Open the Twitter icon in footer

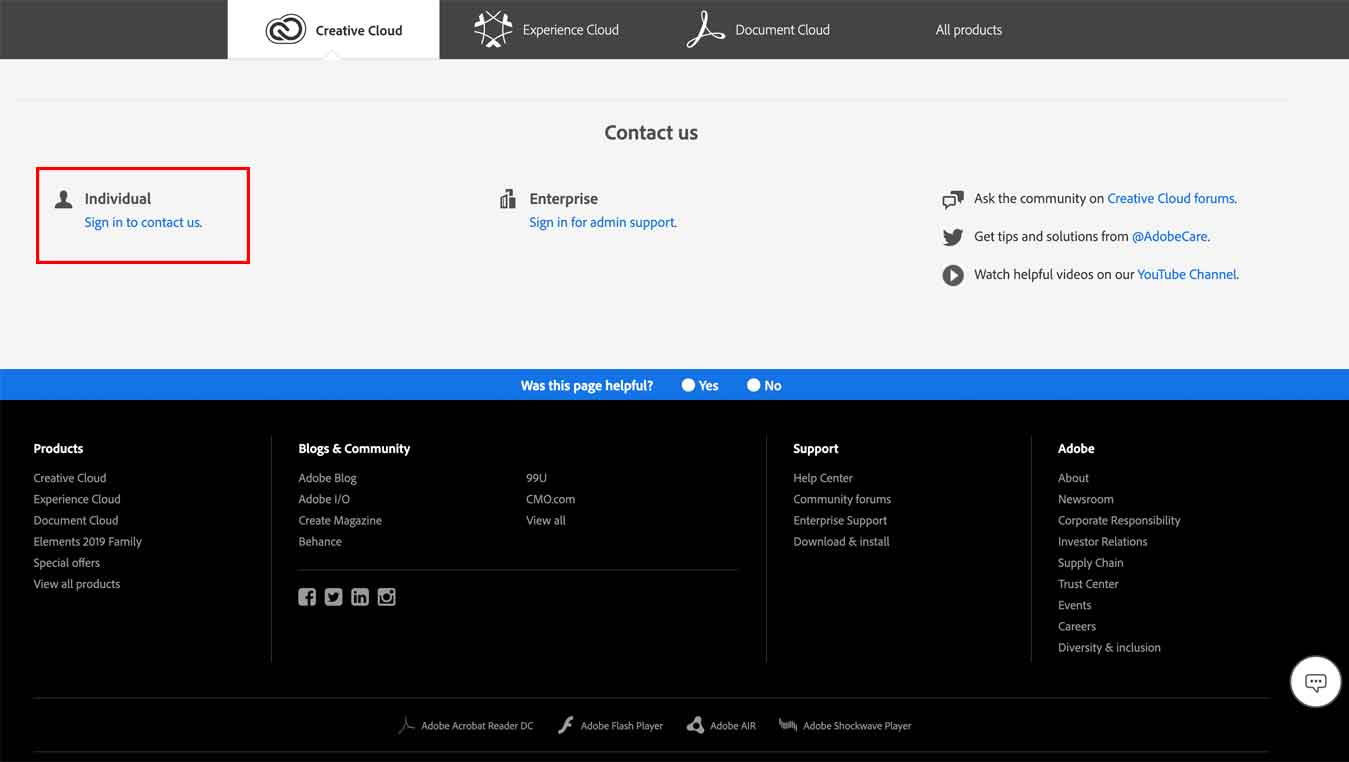point(333,597)
